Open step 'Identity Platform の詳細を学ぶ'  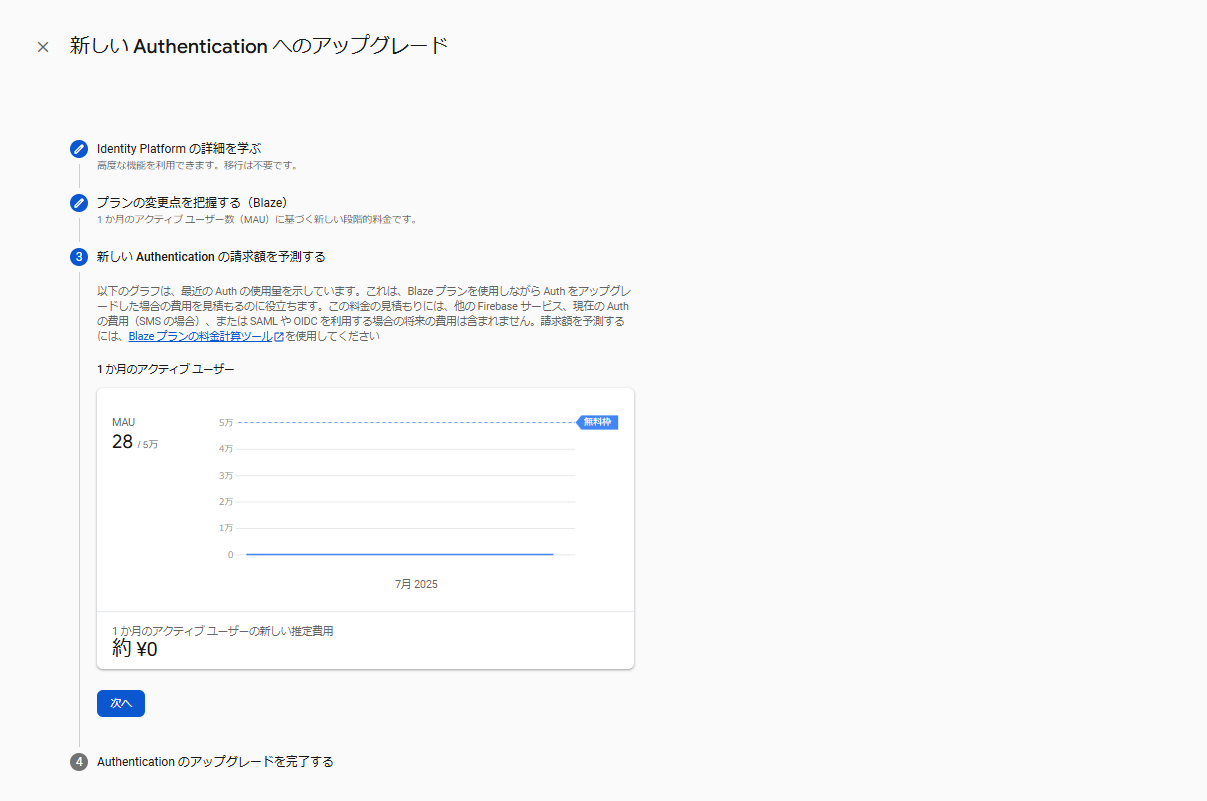(x=179, y=148)
